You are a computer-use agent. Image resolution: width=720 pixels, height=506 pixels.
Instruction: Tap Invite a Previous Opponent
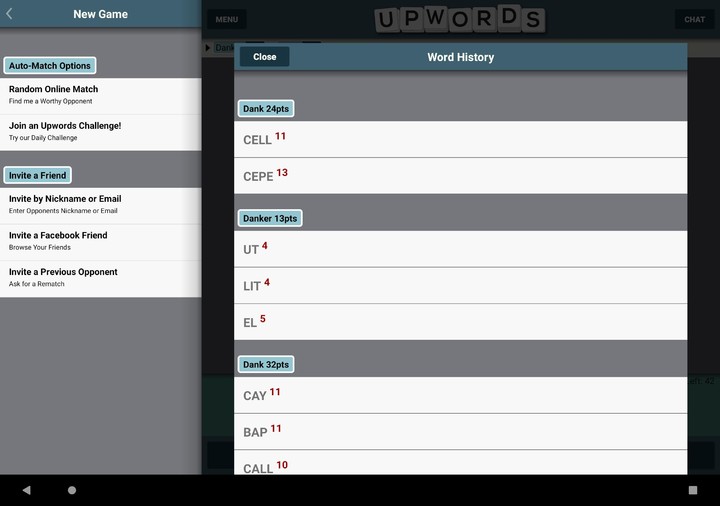point(100,277)
